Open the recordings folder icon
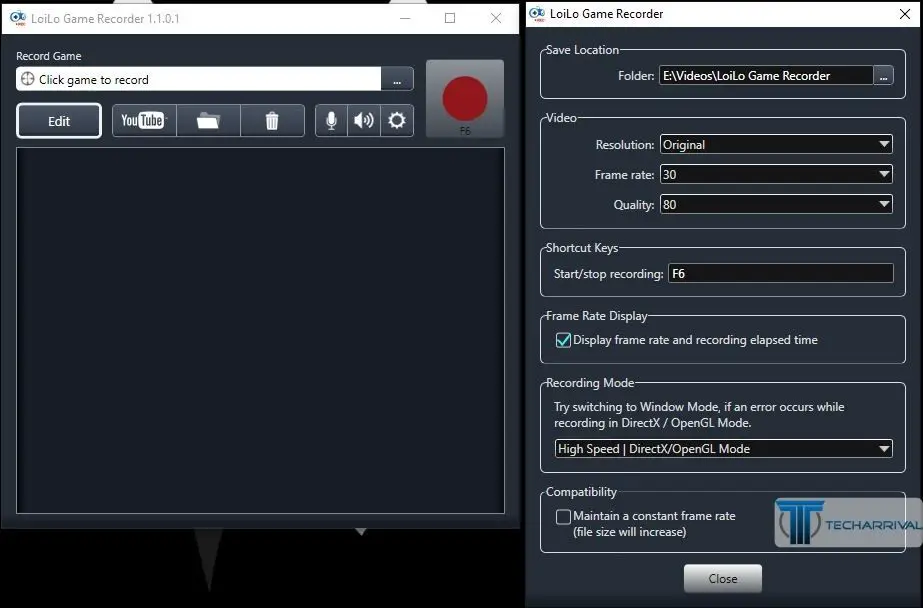 coord(208,121)
